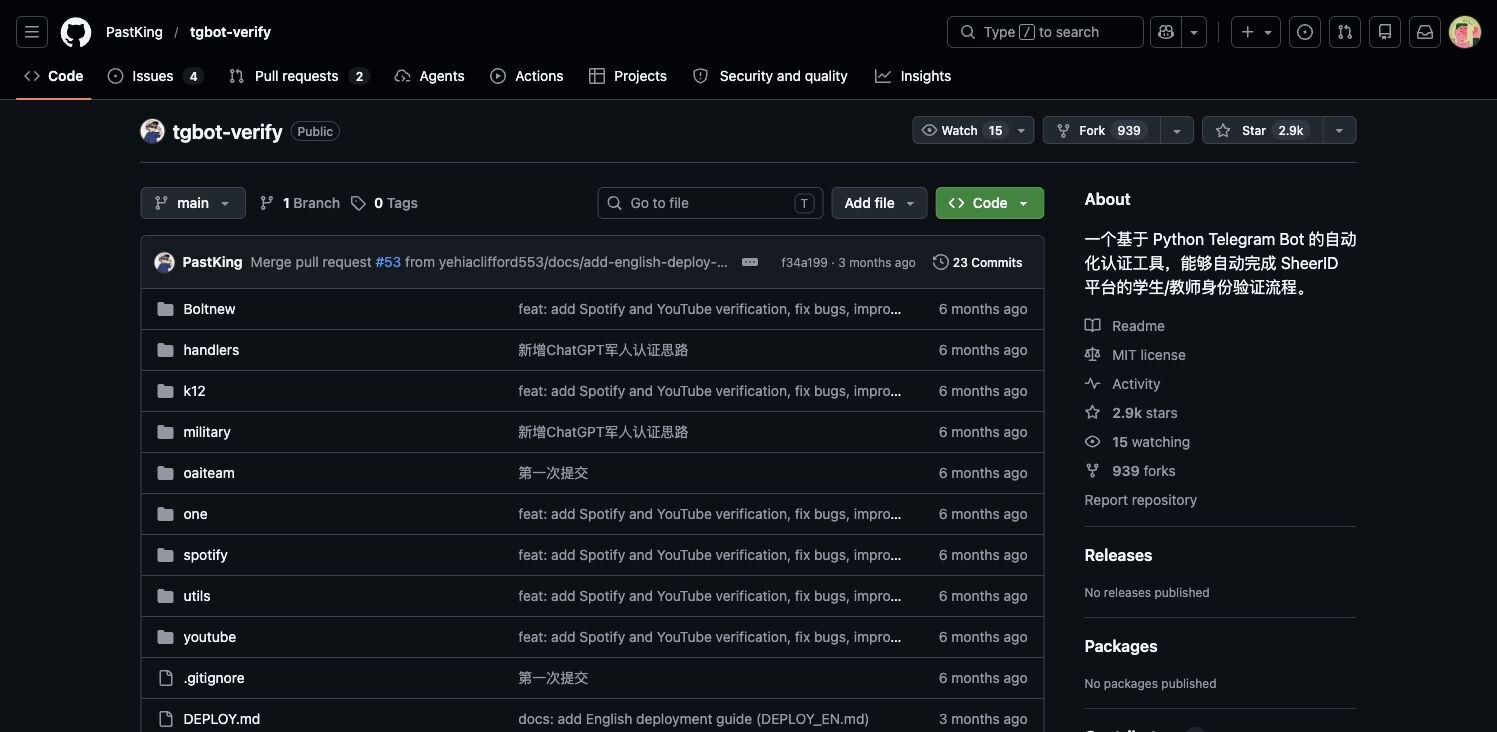The height and width of the screenshot is (732, 1497).
Task: Open the repositories icon in the header
Action: point(1385,32)
